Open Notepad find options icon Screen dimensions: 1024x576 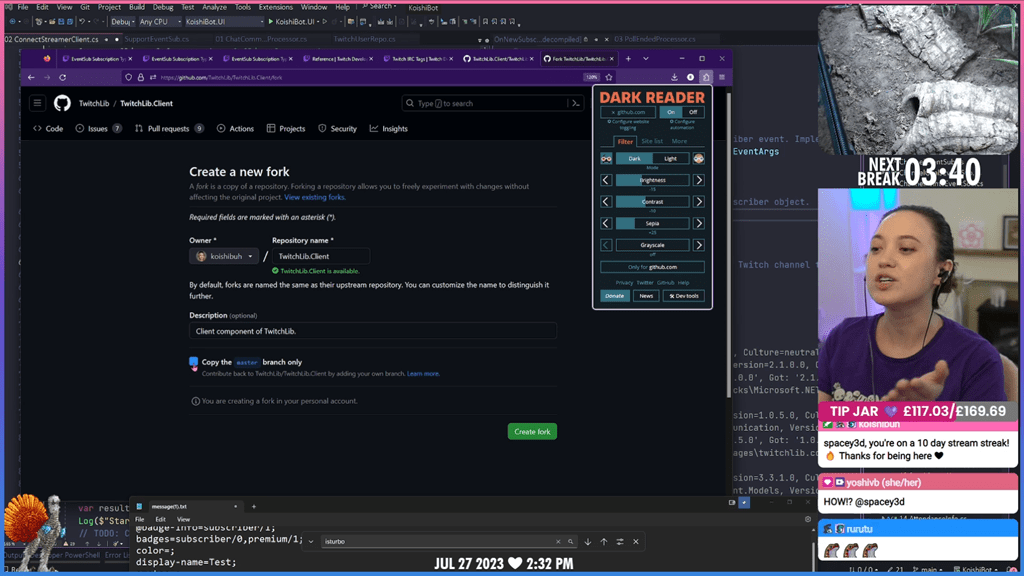coord(620,541)
